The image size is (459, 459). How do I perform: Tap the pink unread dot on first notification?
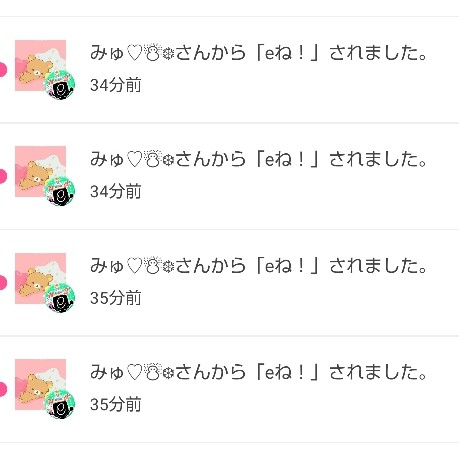click(x=3, y=70)
